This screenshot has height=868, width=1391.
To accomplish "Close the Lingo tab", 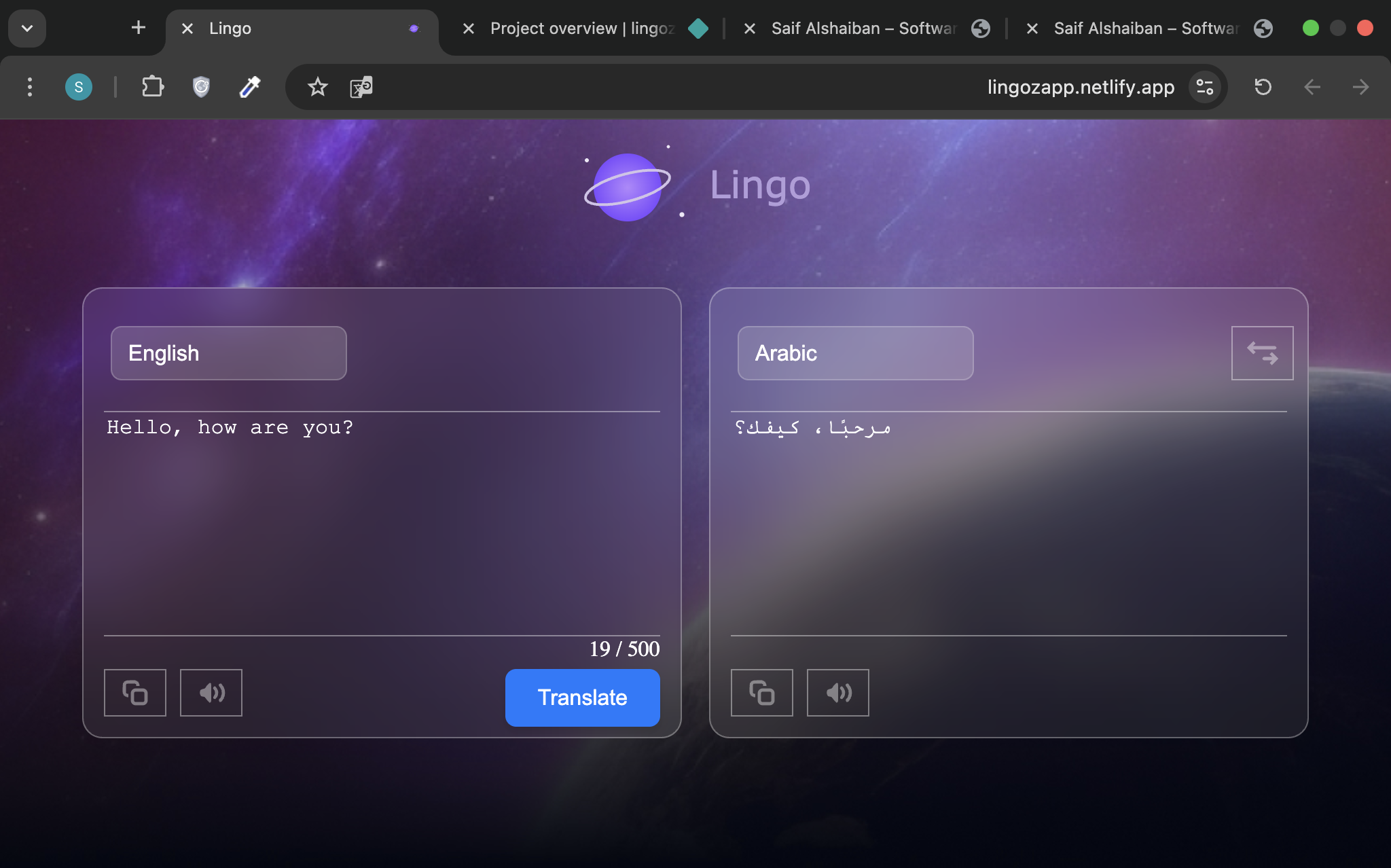I will point(187,29).
